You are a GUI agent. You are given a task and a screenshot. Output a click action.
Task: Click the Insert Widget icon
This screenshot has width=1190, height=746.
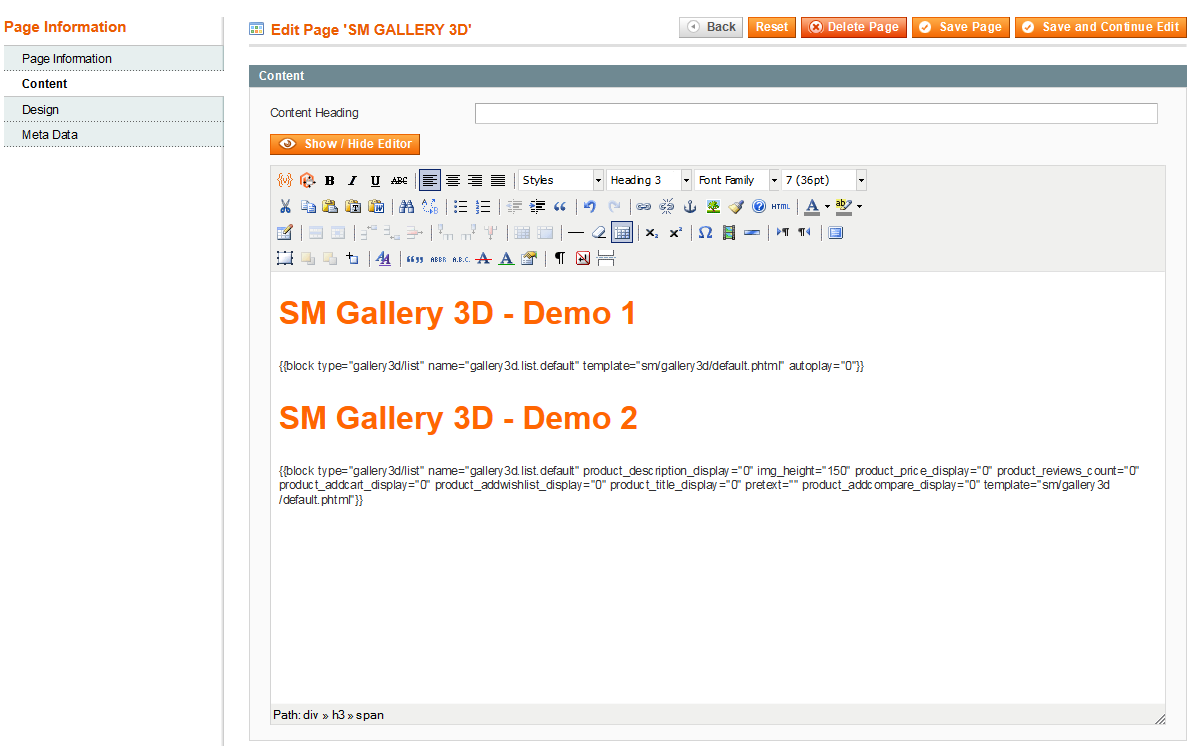[307, 181]
